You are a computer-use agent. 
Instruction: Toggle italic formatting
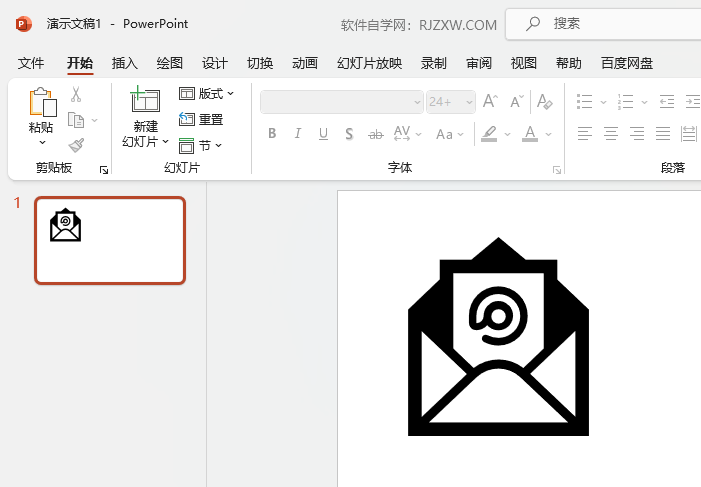(297, 133)
